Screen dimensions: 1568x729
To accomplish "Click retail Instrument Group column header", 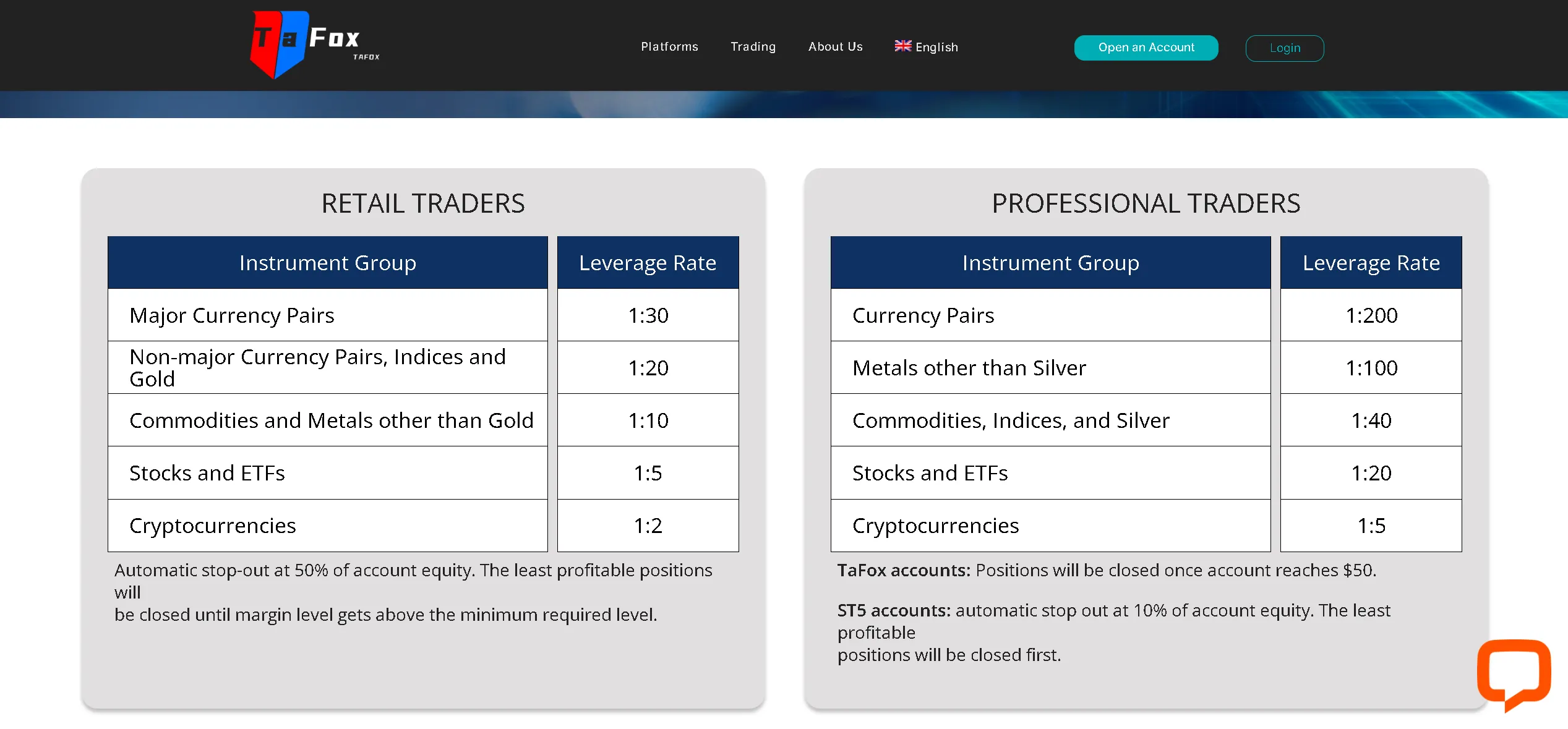I will click(327, 263).
